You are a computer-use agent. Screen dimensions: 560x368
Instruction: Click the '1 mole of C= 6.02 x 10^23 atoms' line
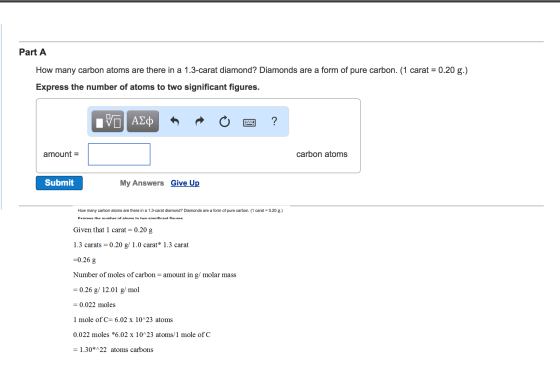(x=123, y=320)
